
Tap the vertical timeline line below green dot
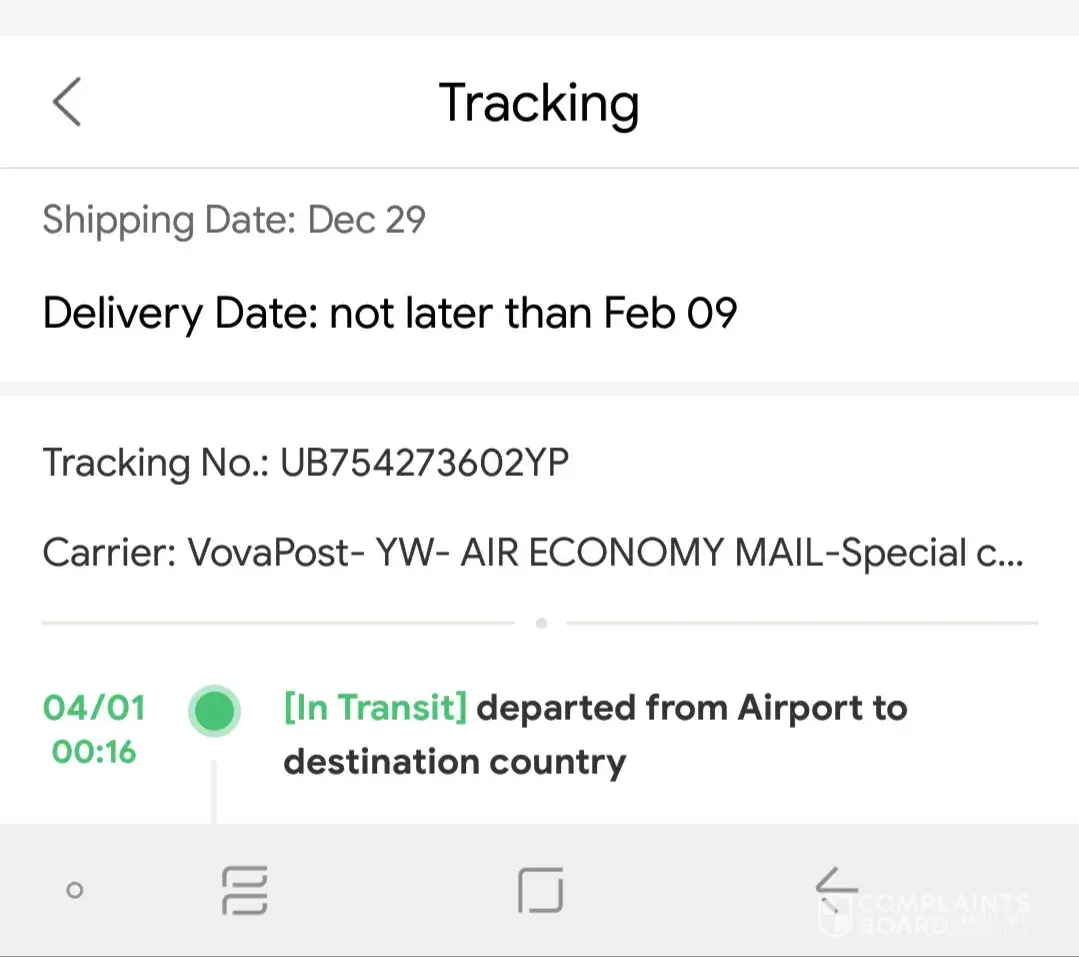pyautogui.click(x=214, y=790)
